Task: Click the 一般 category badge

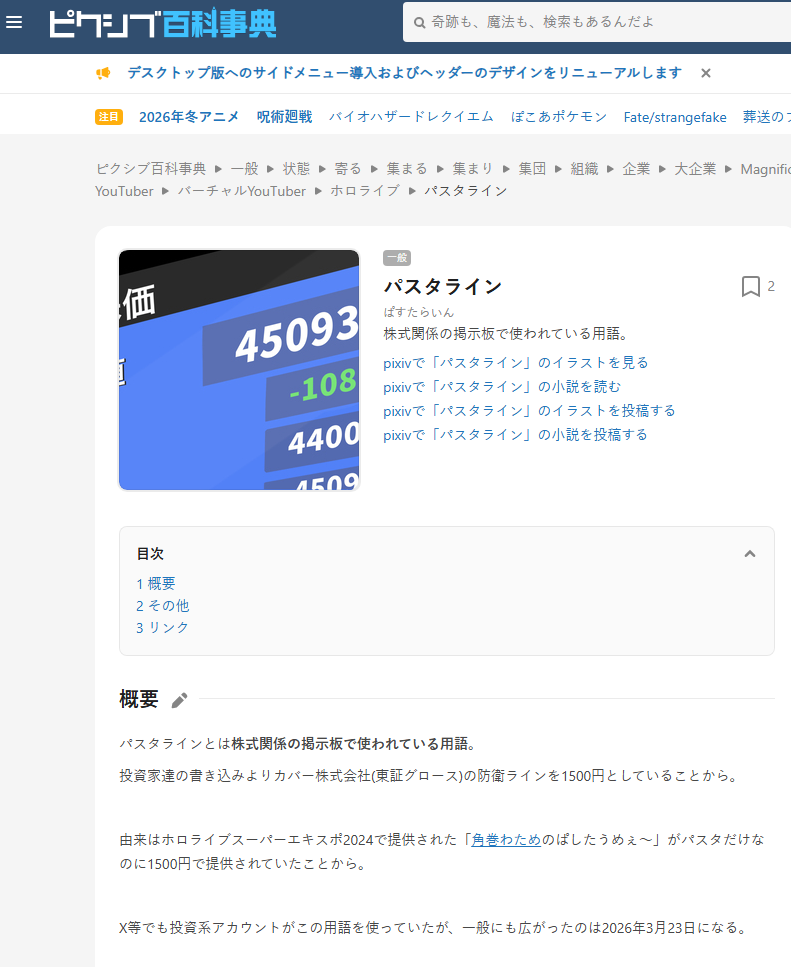Action: [x=397, y=258]
